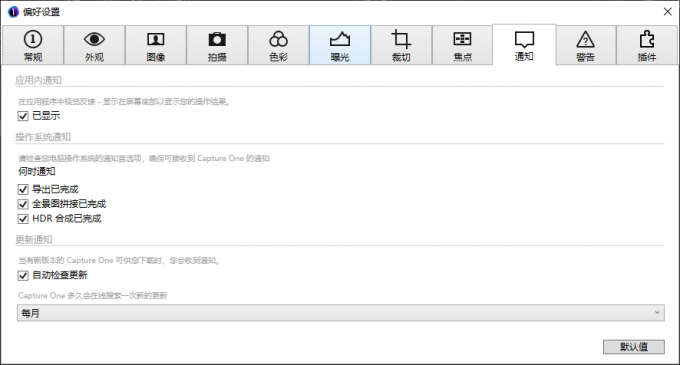Close the 偏好设置 preferences window
The image size is (680, 365).
[667, 12]
